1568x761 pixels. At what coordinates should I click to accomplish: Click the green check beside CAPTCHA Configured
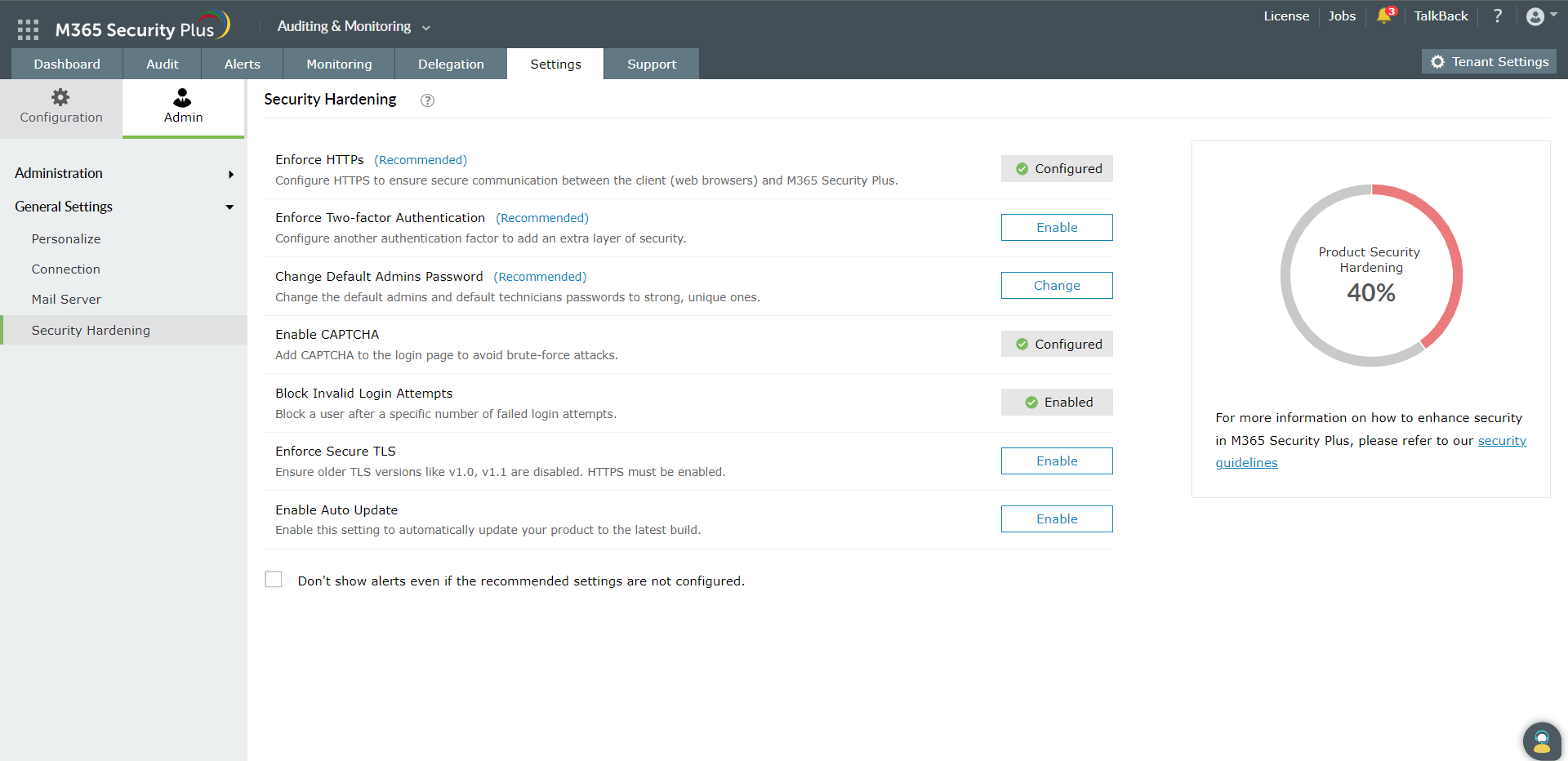coord(1022,345)
